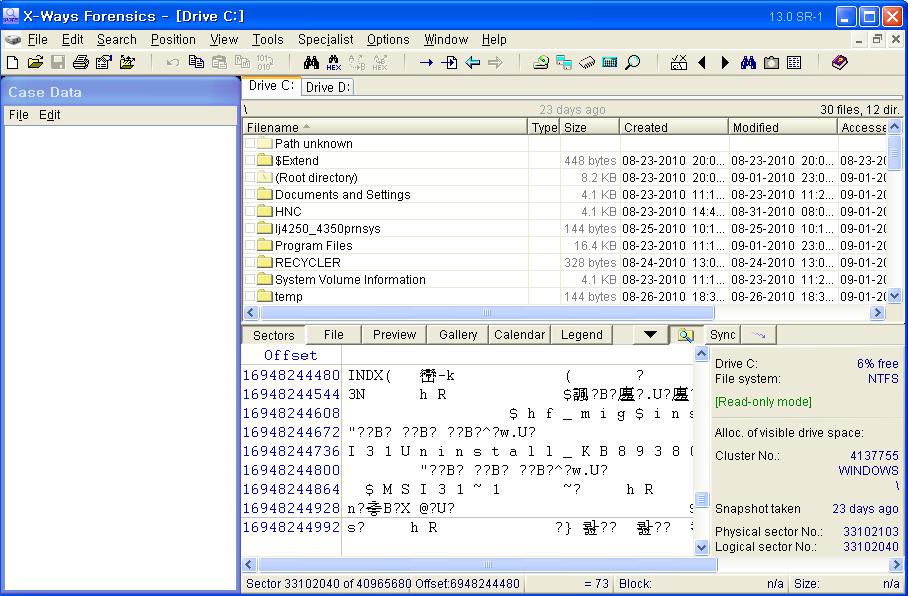Click the Go To Offset arrow icon
This screenshot has height=596, width=908.
[426, 63]
